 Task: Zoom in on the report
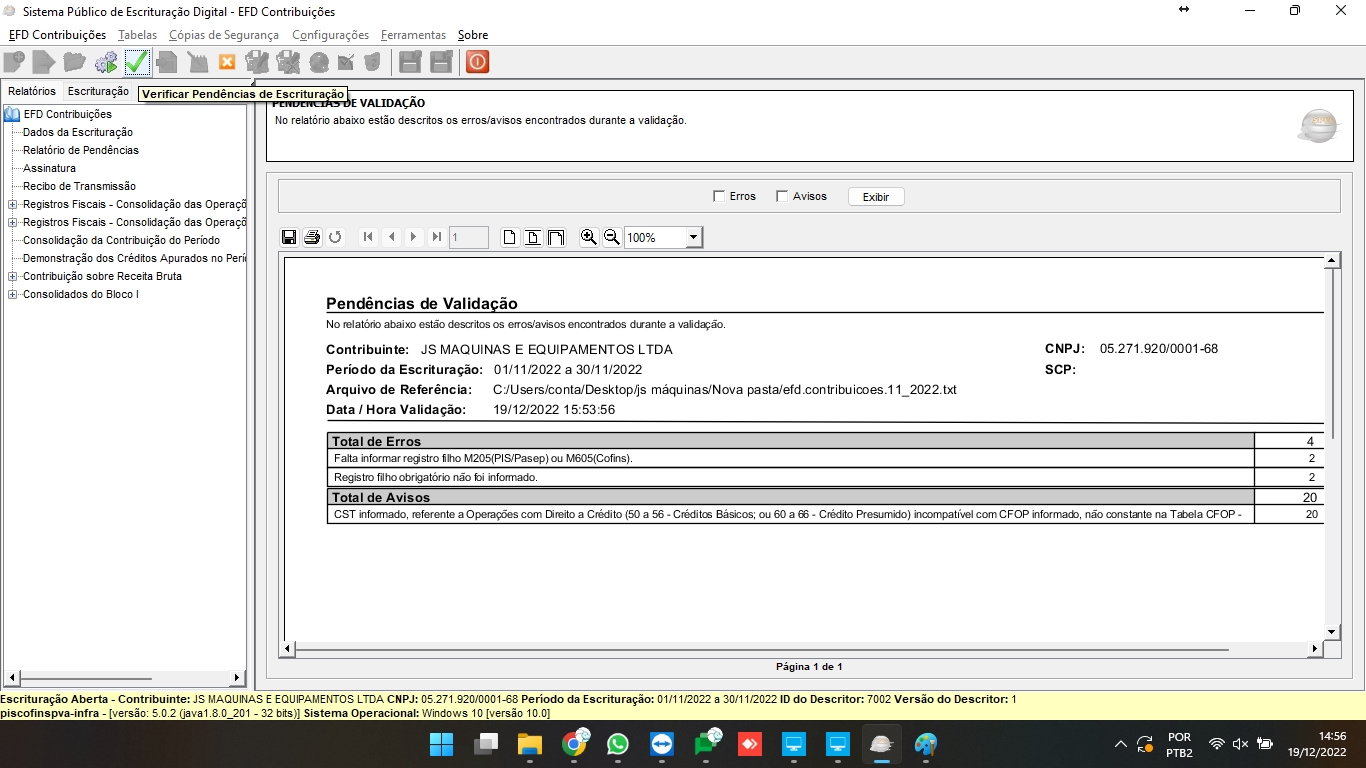589,237
